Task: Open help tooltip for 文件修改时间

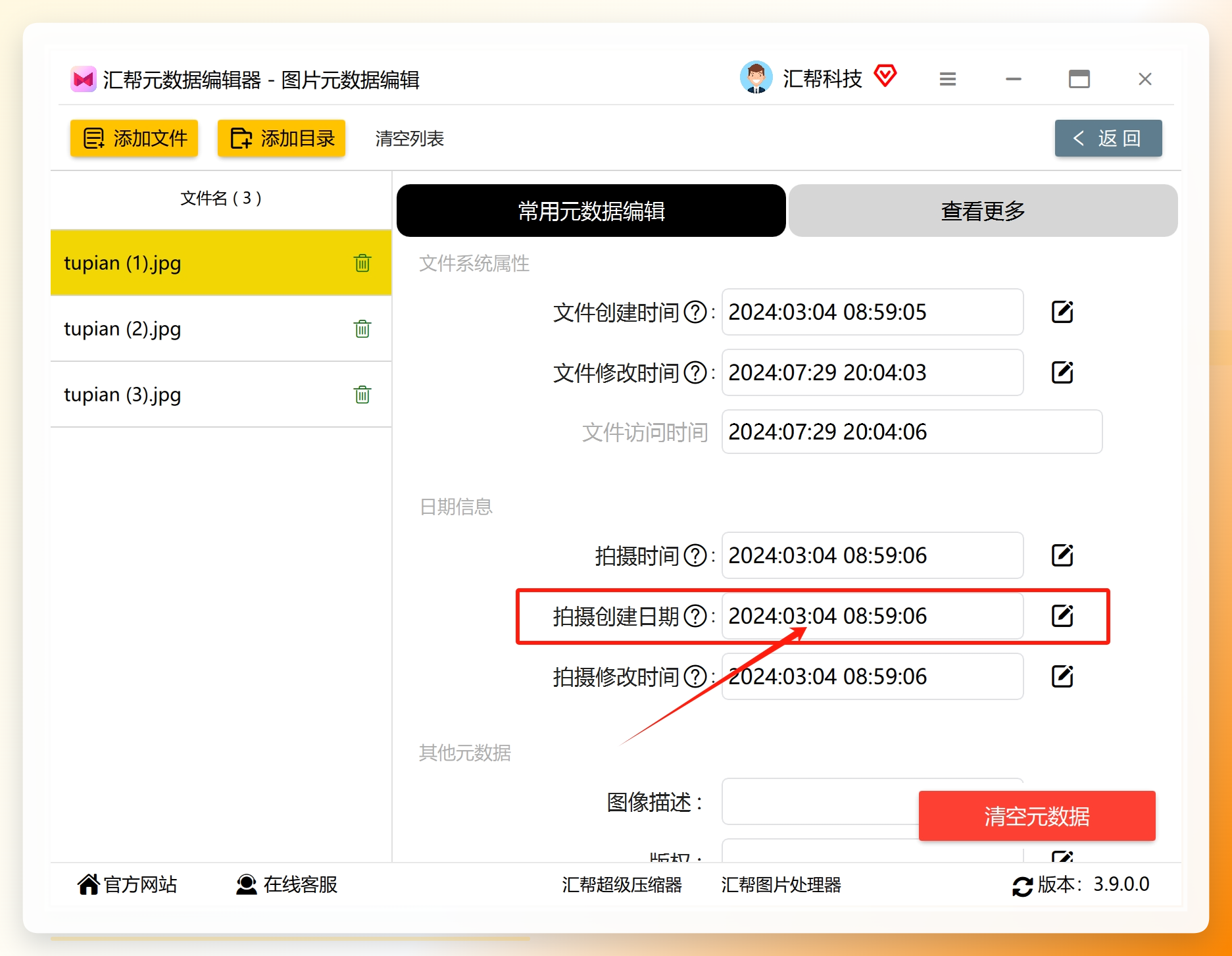Action: [695, 372]
